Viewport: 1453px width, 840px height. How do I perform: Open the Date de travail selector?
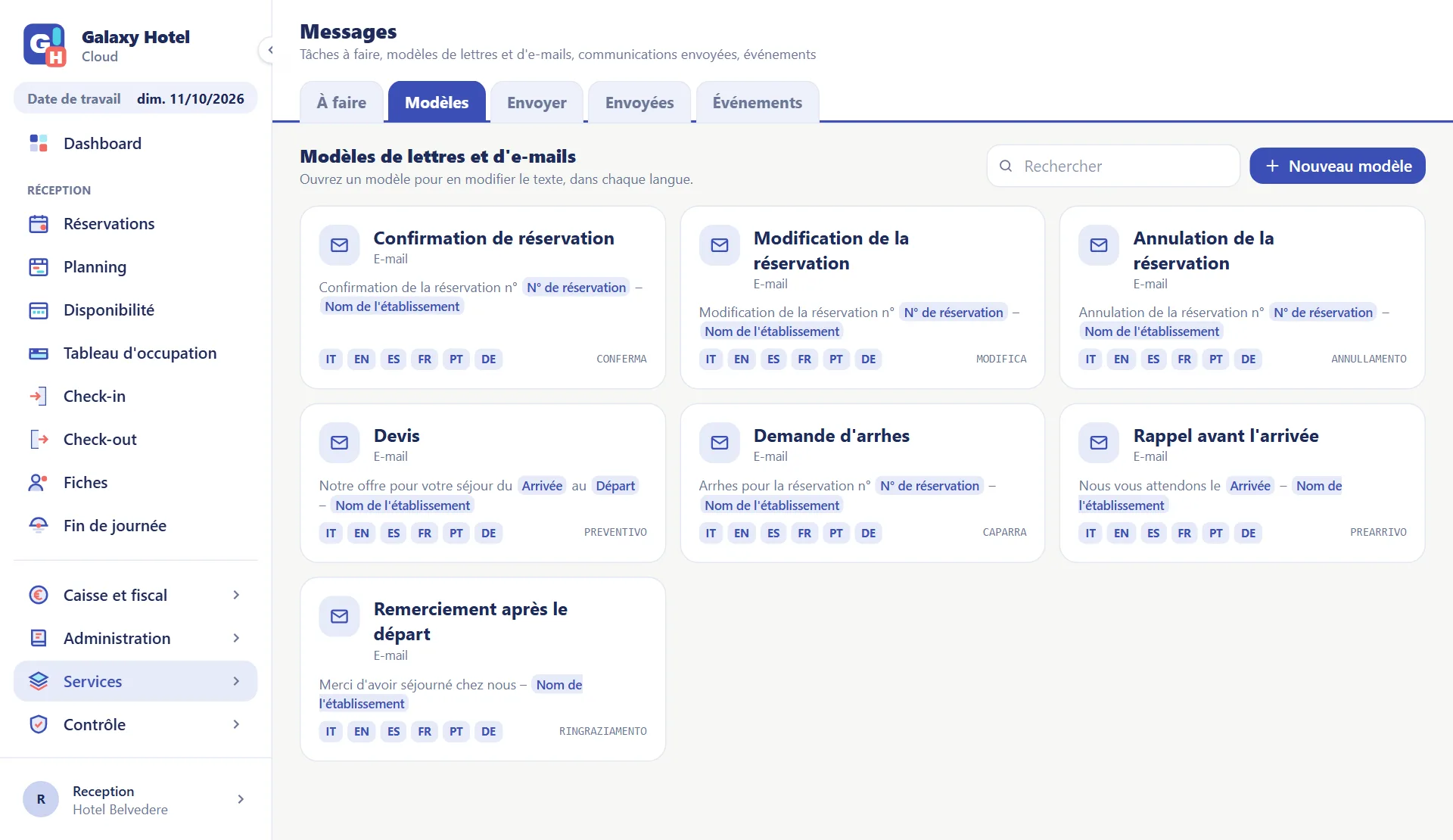pos(135,99)
